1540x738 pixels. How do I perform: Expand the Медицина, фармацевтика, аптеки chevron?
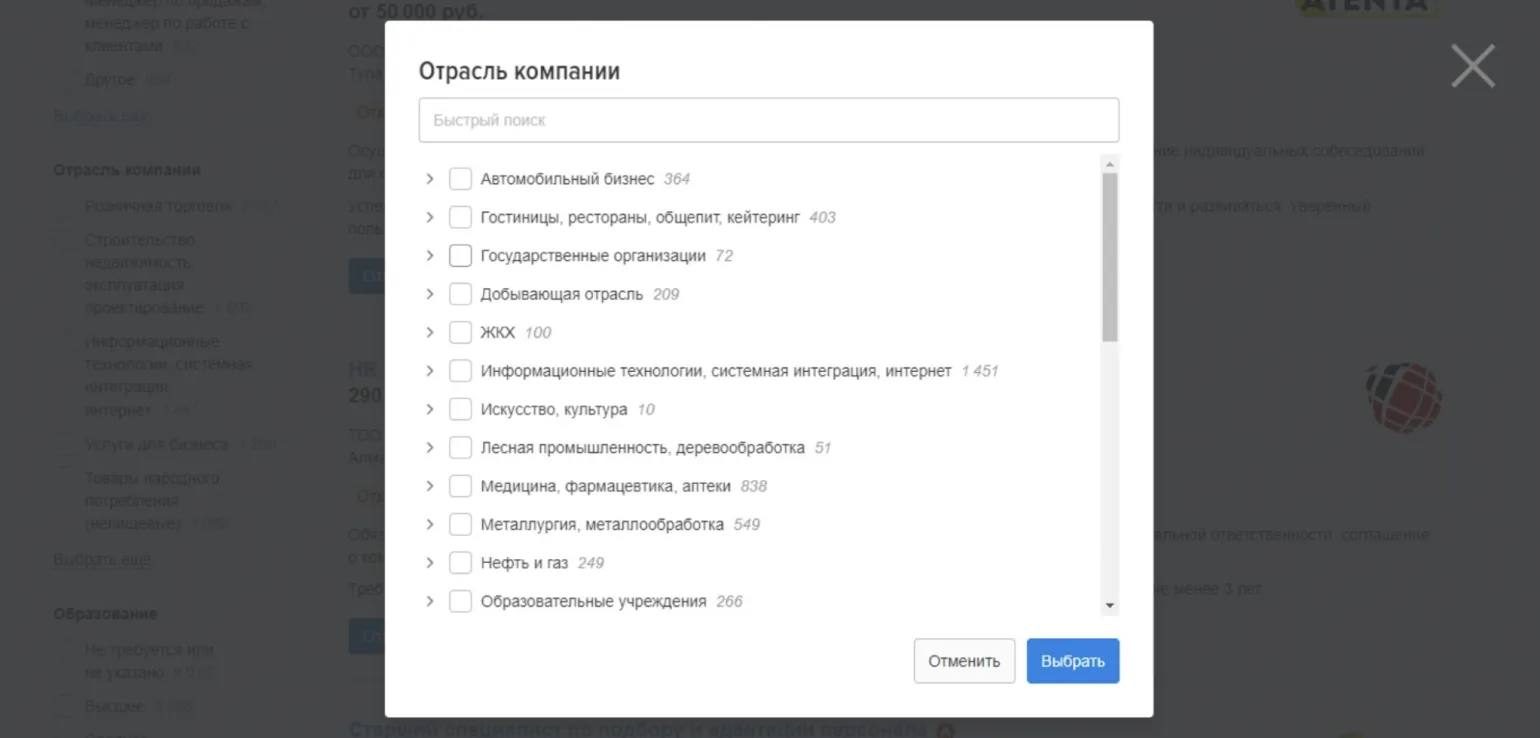[x=430, y=486]
